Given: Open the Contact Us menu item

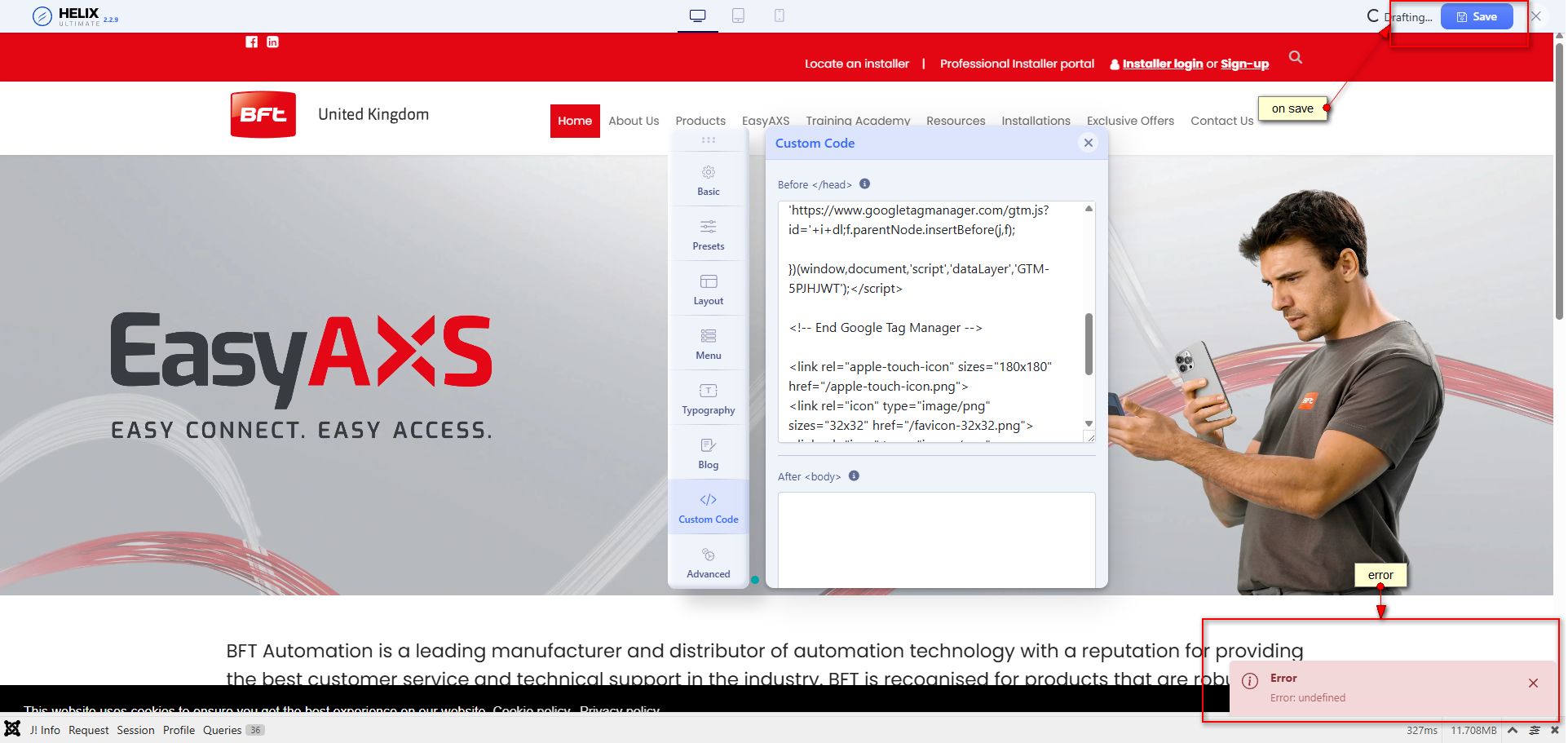Looking at the screenshot, I should 1221,121.
